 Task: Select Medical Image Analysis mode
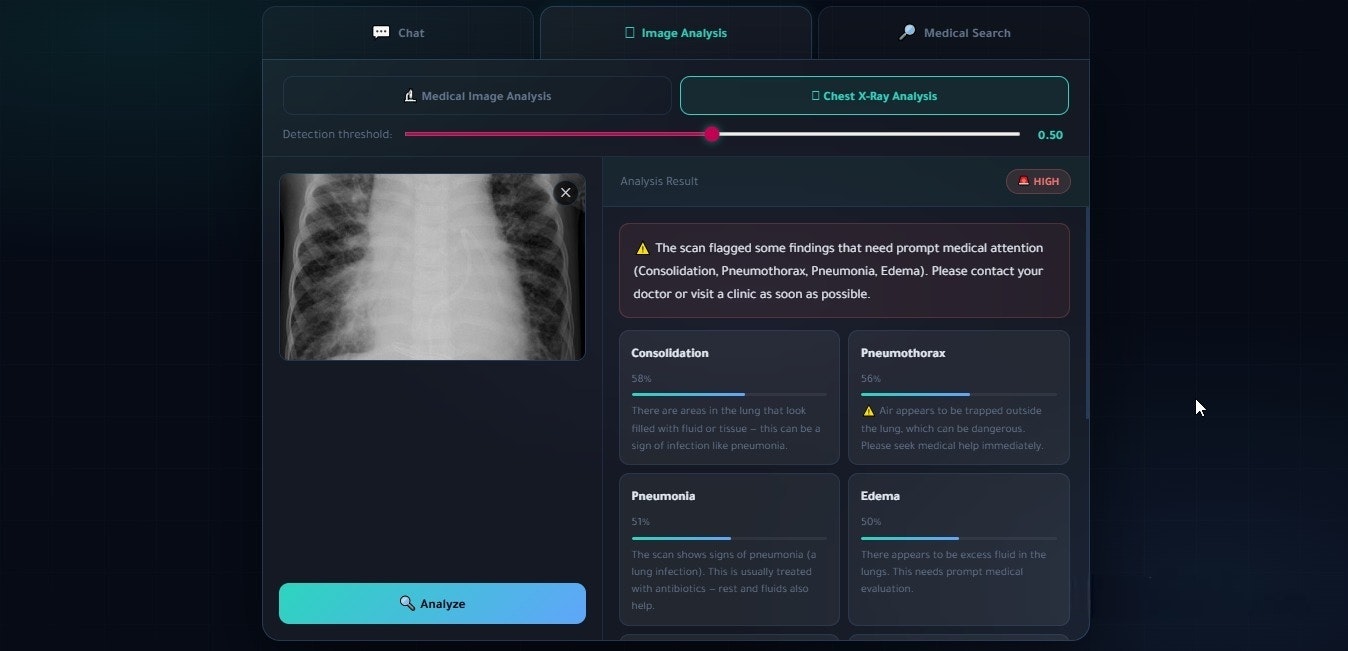477,96
